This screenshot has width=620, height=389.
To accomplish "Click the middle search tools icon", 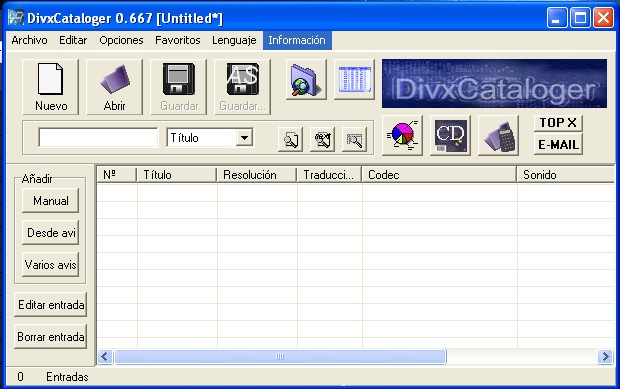I will click(322, 139).
